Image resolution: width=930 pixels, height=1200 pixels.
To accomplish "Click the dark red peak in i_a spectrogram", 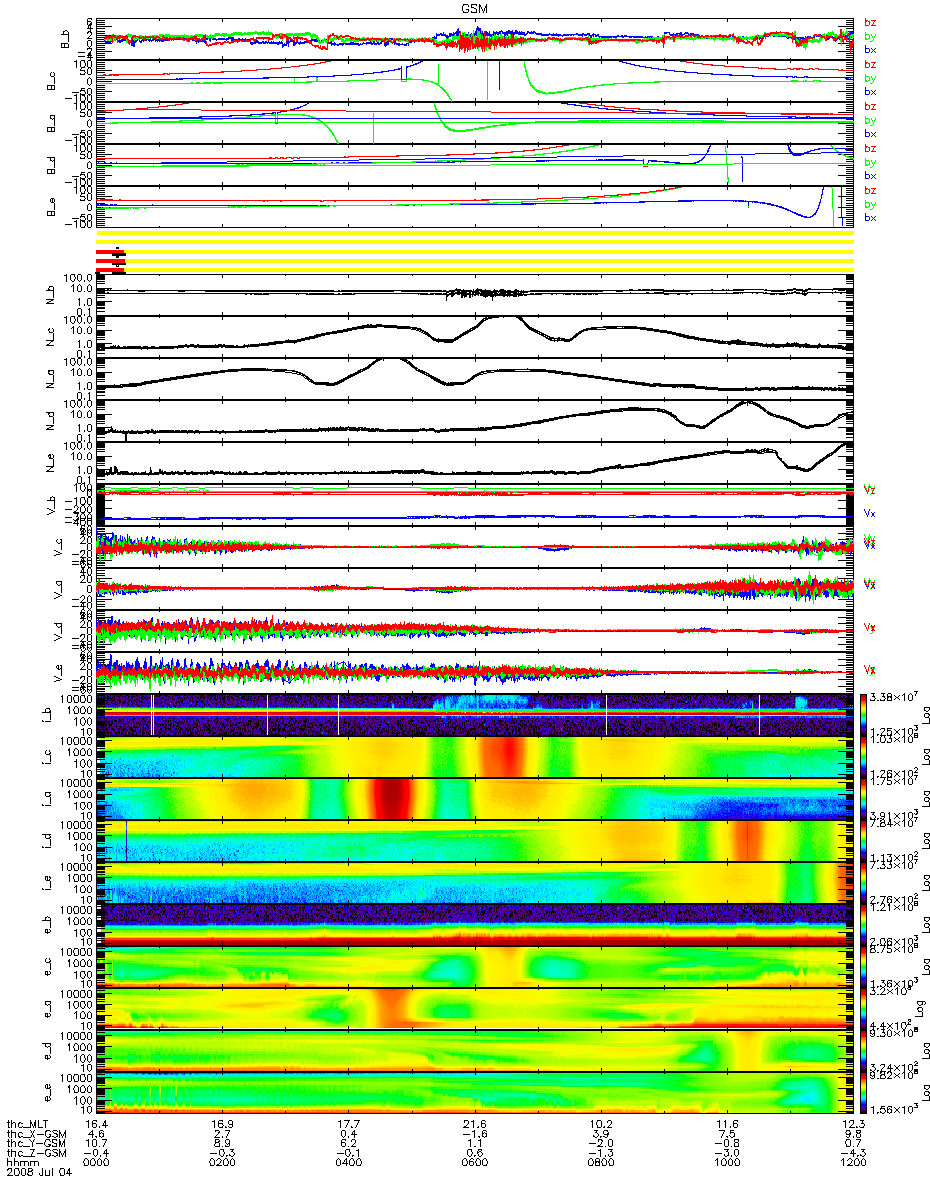I will coord(390,798).
